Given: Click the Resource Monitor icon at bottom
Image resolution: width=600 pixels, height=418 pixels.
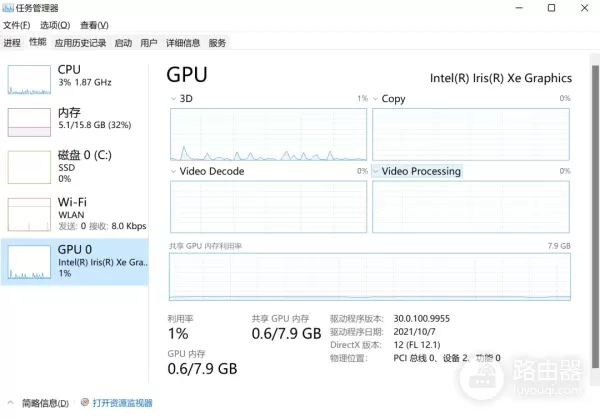Looking at the screenshot, I should coord(85,403).
